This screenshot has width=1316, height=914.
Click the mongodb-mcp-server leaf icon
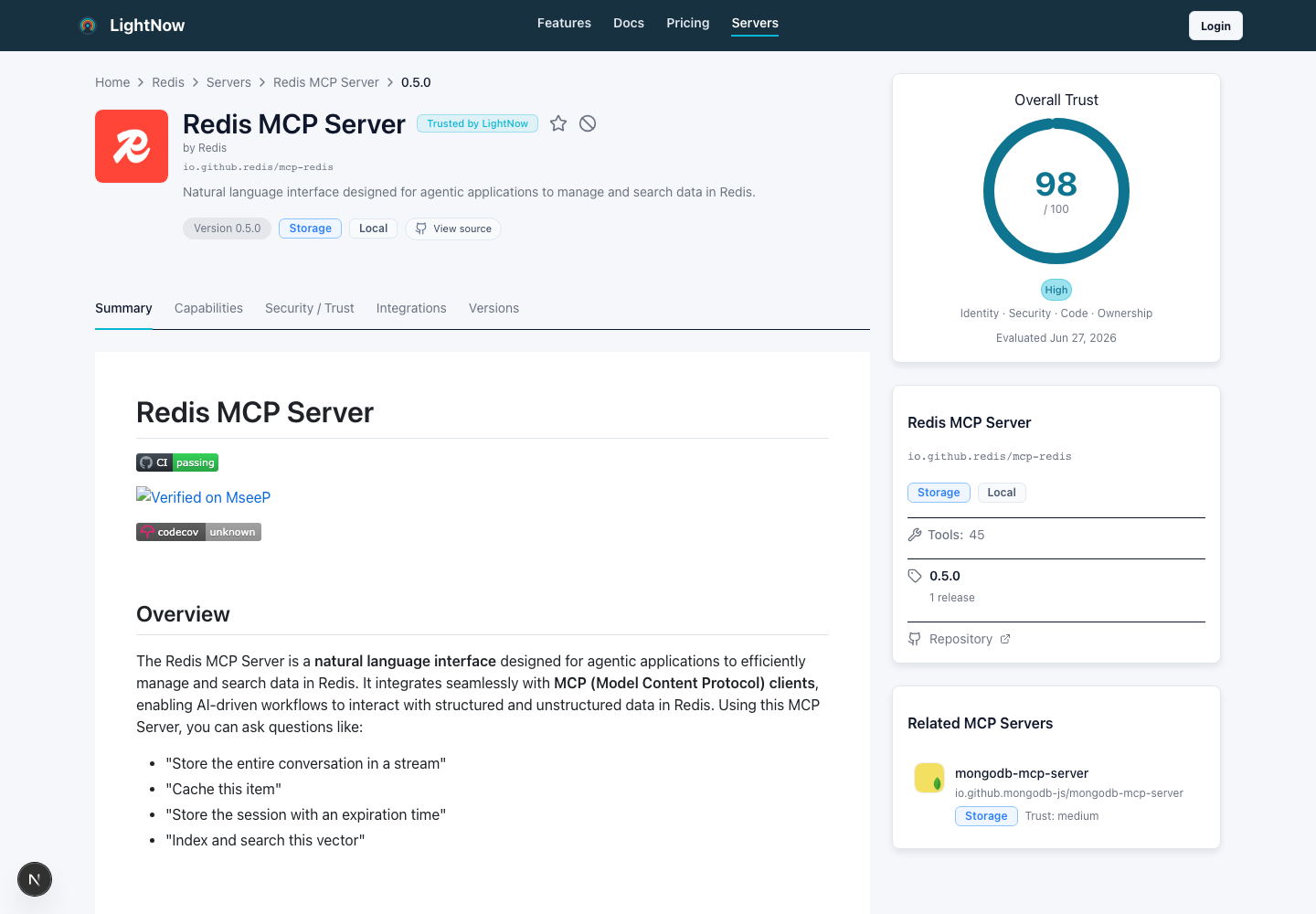[929, 778]
